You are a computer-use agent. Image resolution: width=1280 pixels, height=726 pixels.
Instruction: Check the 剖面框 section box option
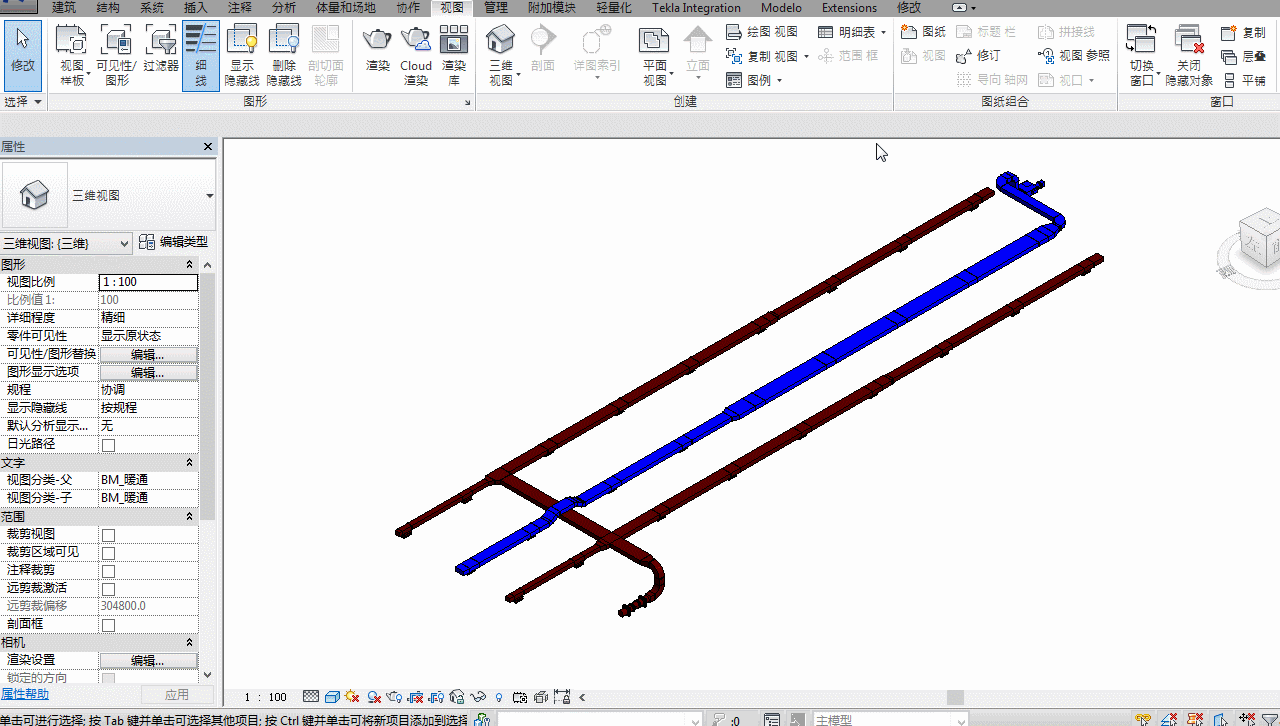pos(108,625)
